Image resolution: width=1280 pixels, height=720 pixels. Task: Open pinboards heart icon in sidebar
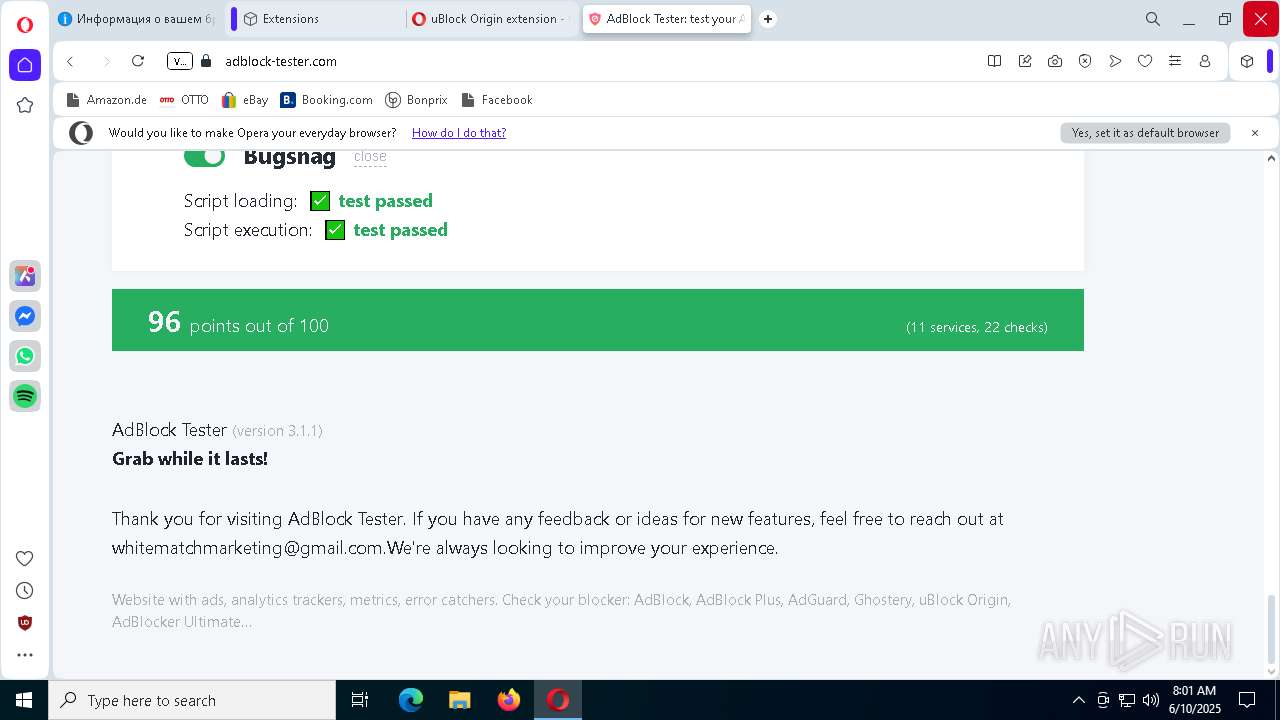pos(25,558)
